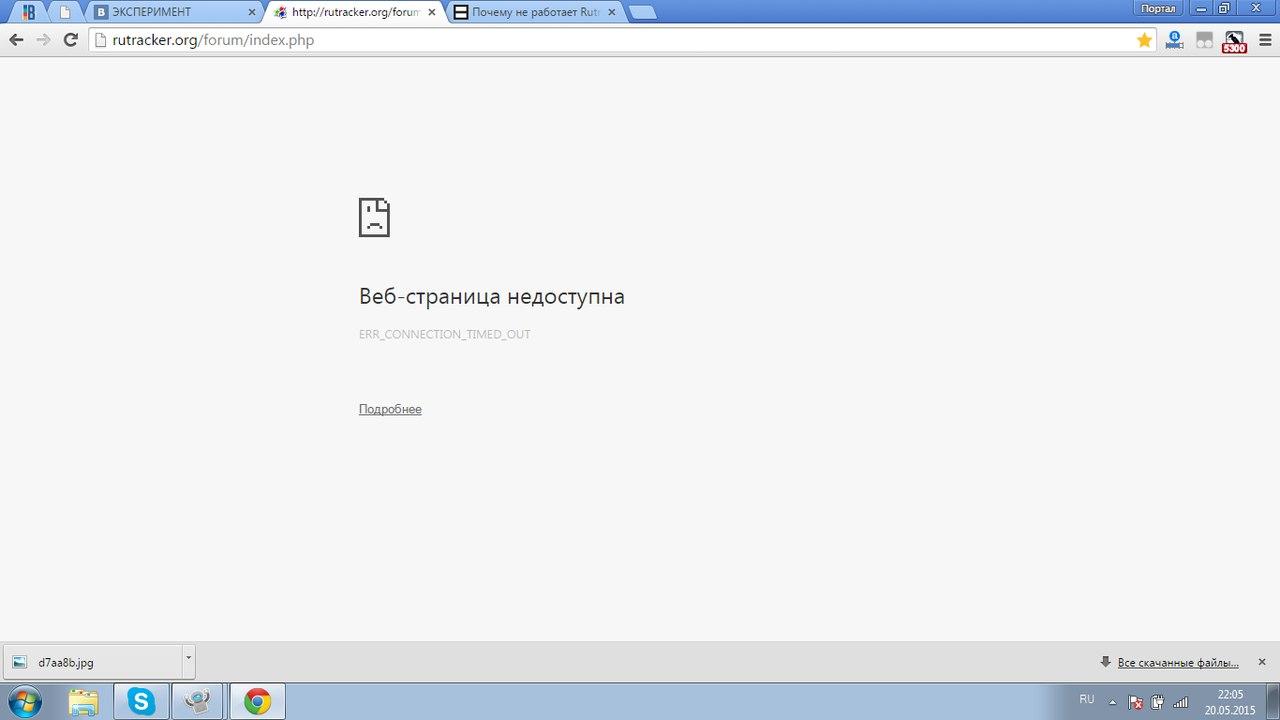
Task: Open the gray utility app in taskbar
Action: tap(198, 701)
